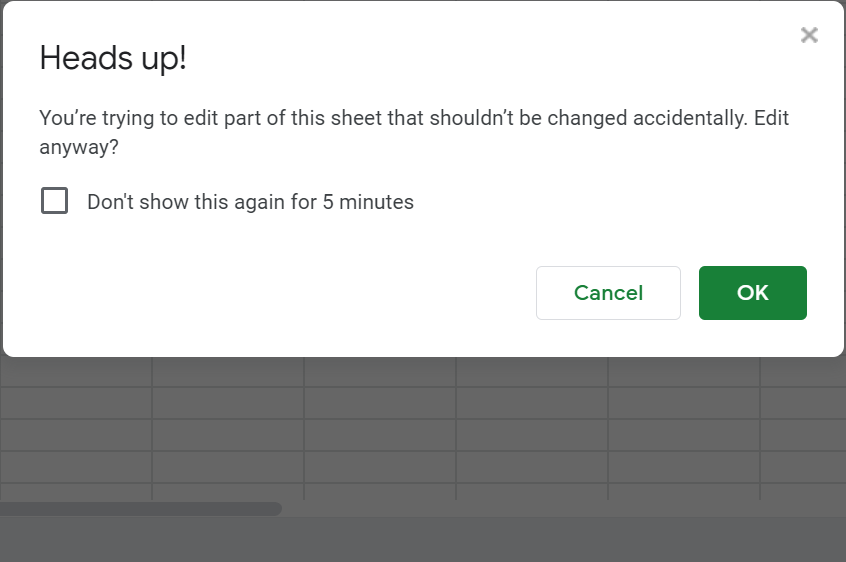The image size is (846, 562).
Task: Enable "Don't show this again" checkbox
Action: (54, 201)
